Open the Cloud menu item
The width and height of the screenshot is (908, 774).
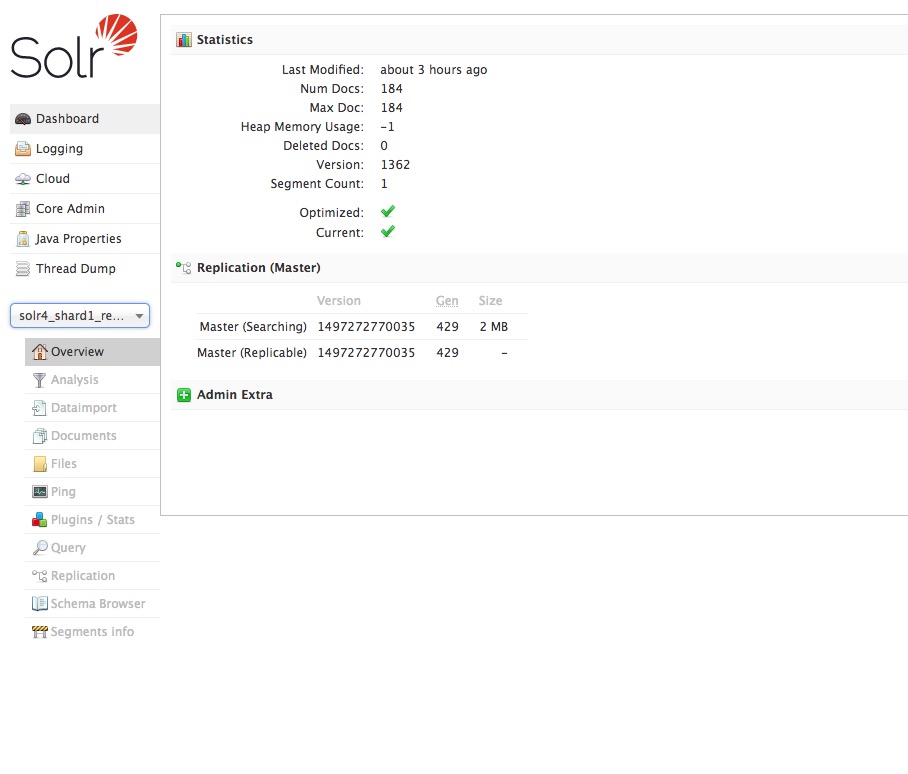click(x=85, y=179)
